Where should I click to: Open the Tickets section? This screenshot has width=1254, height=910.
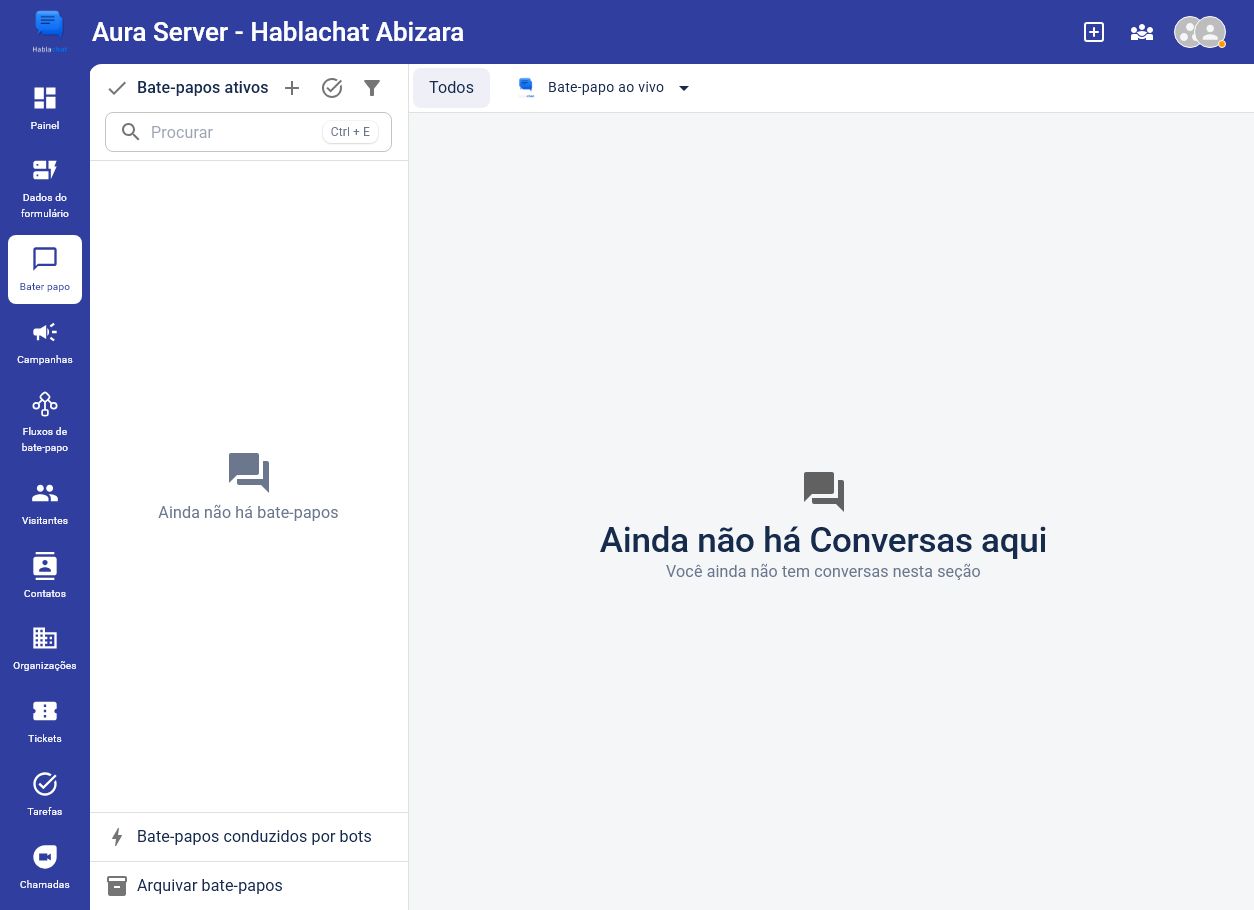point(45,722)
